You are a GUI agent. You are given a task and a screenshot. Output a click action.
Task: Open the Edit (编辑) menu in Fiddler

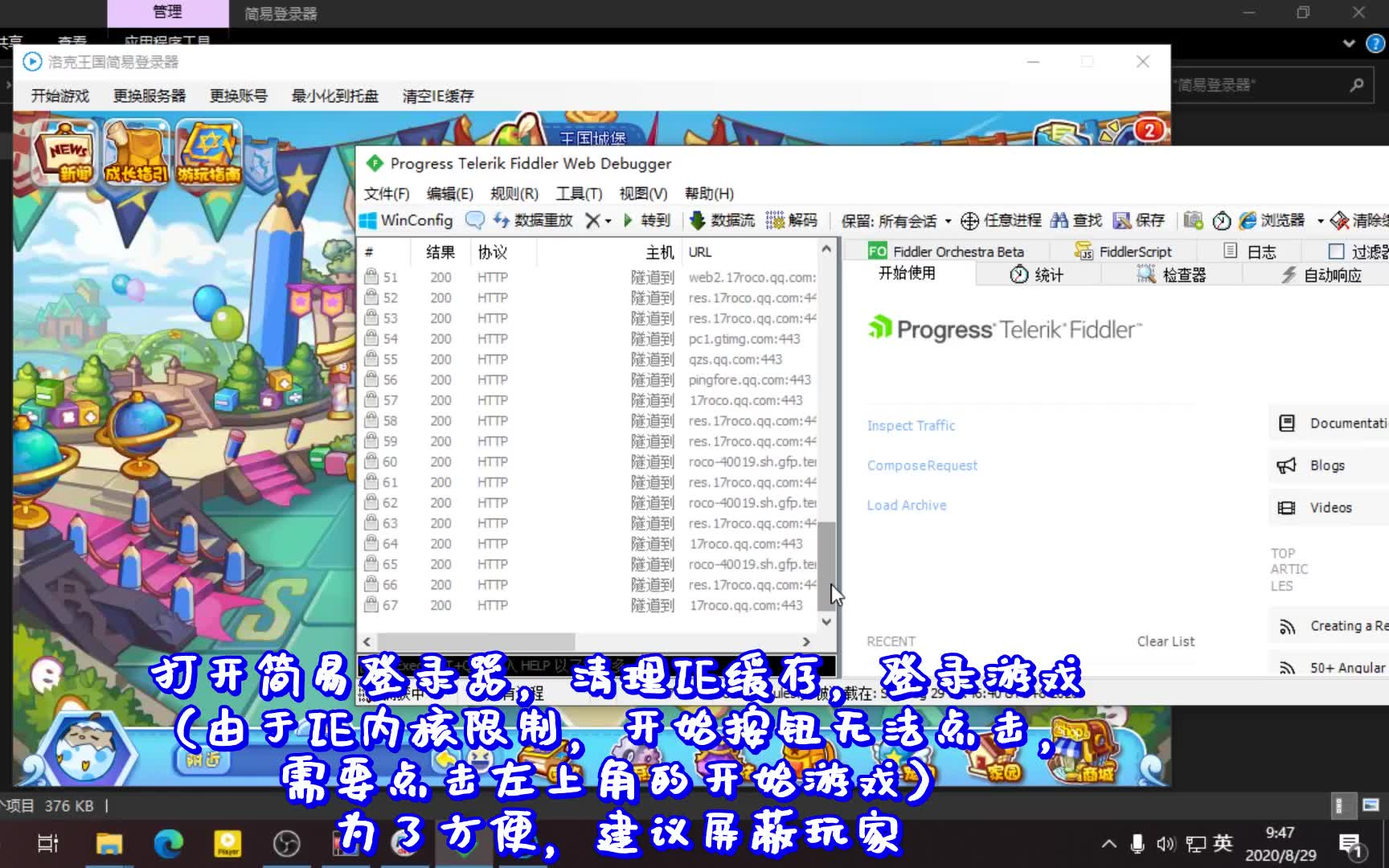[449, 194]
